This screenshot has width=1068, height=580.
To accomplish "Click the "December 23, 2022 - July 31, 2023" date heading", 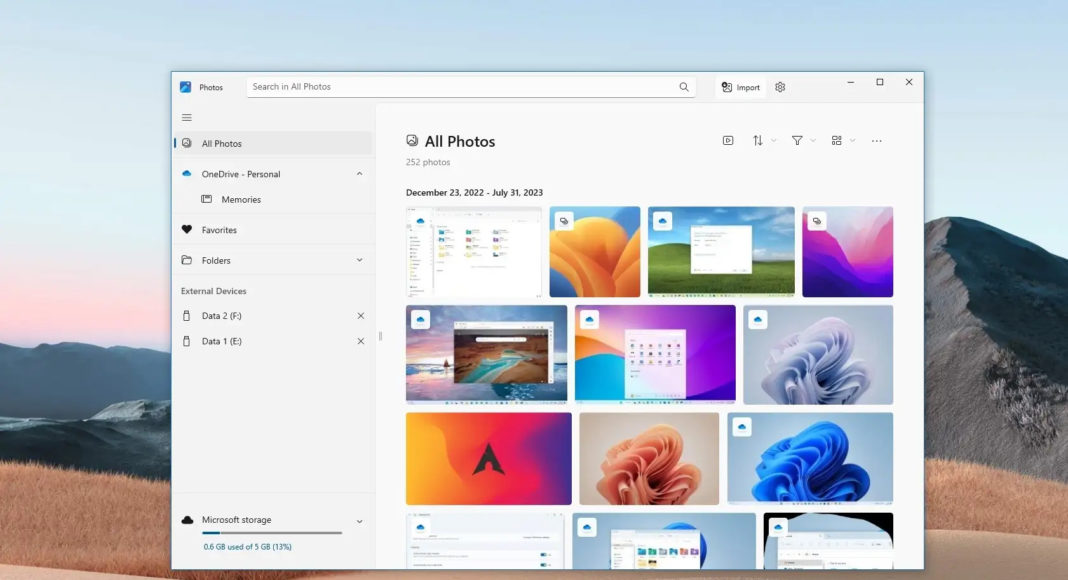I will coord(474,193).
